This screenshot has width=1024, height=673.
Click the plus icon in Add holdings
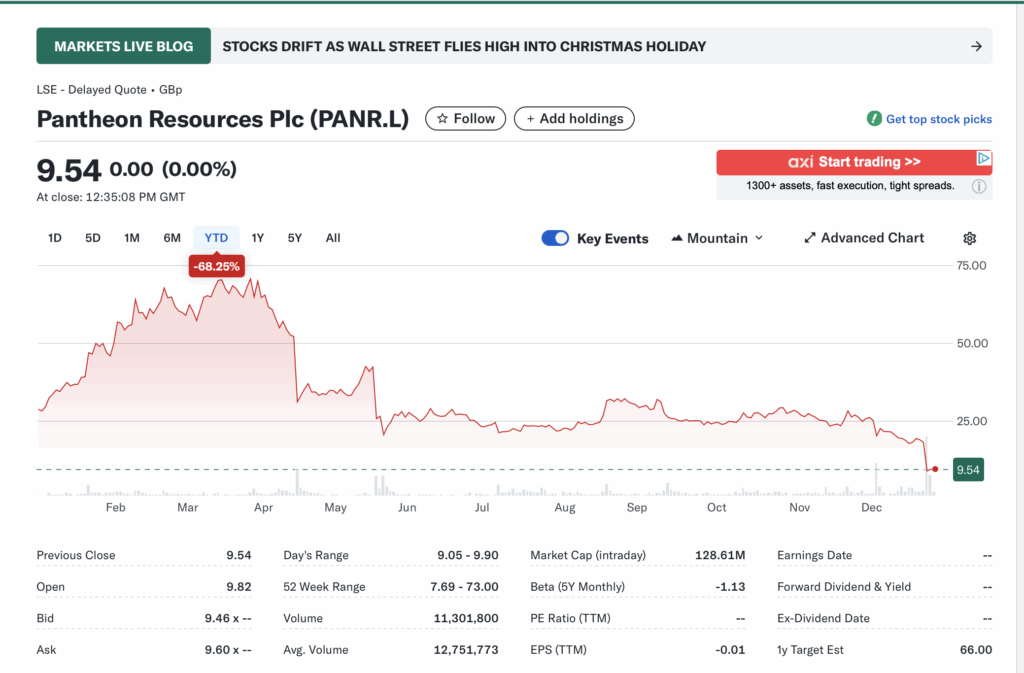(528, 118)
